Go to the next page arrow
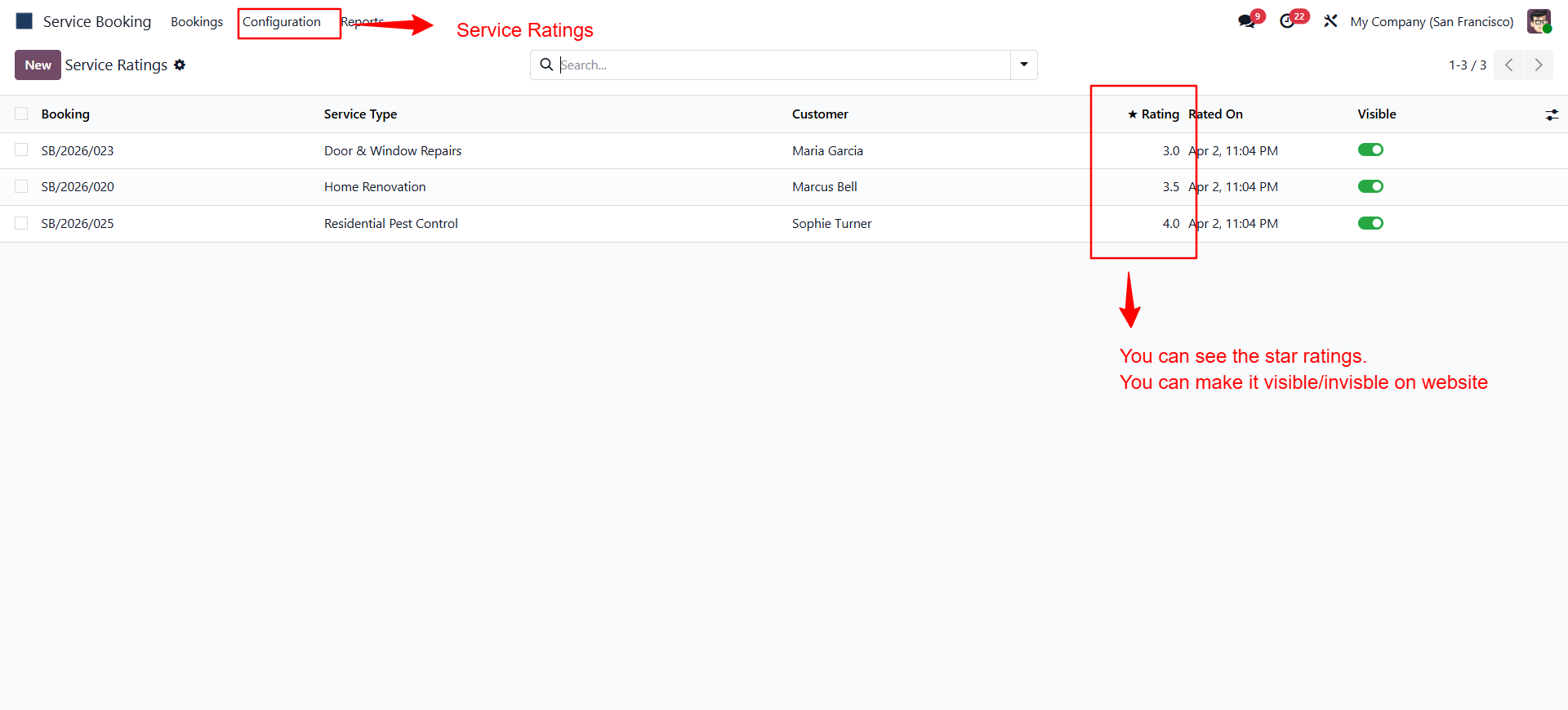 tap(1539, 65)
